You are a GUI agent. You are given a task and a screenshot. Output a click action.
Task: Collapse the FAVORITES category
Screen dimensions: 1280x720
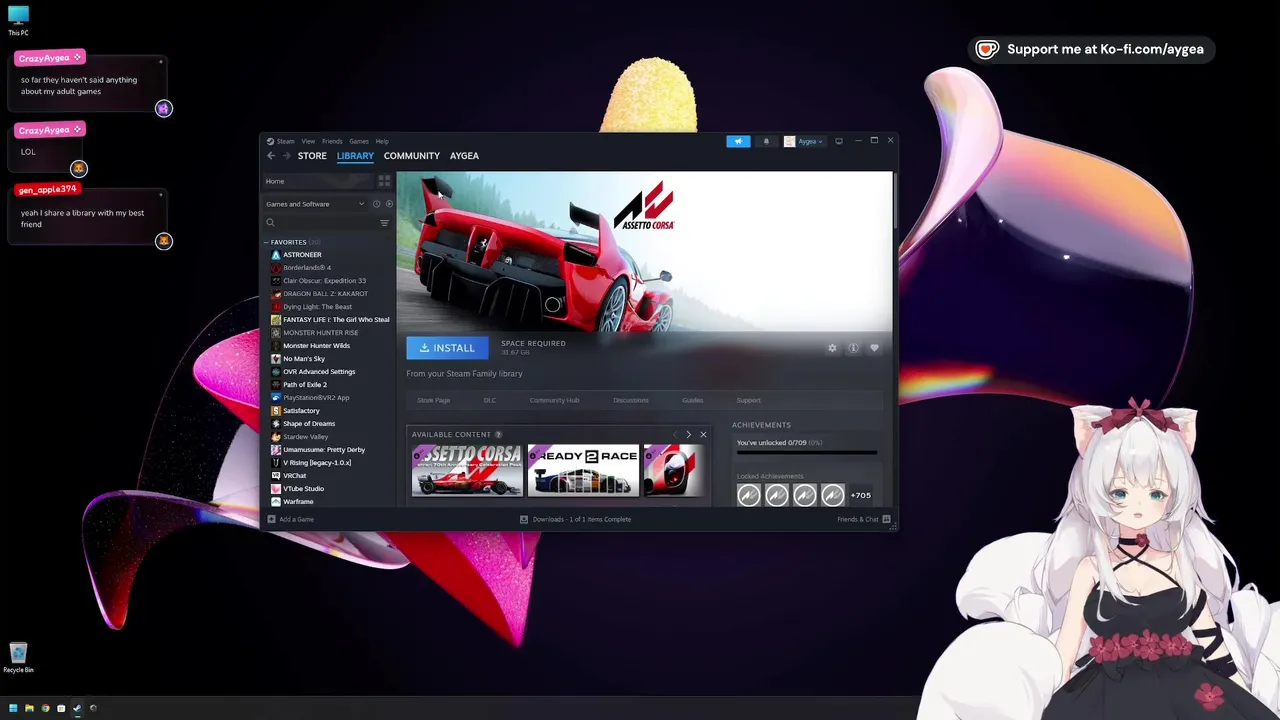[266, 242]
